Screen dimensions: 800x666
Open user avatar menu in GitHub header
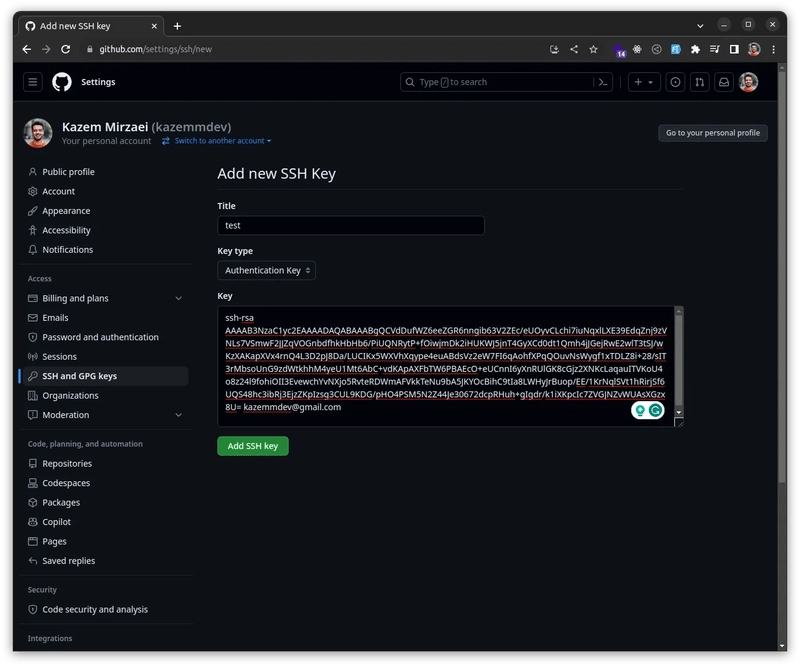pos(748,82)
